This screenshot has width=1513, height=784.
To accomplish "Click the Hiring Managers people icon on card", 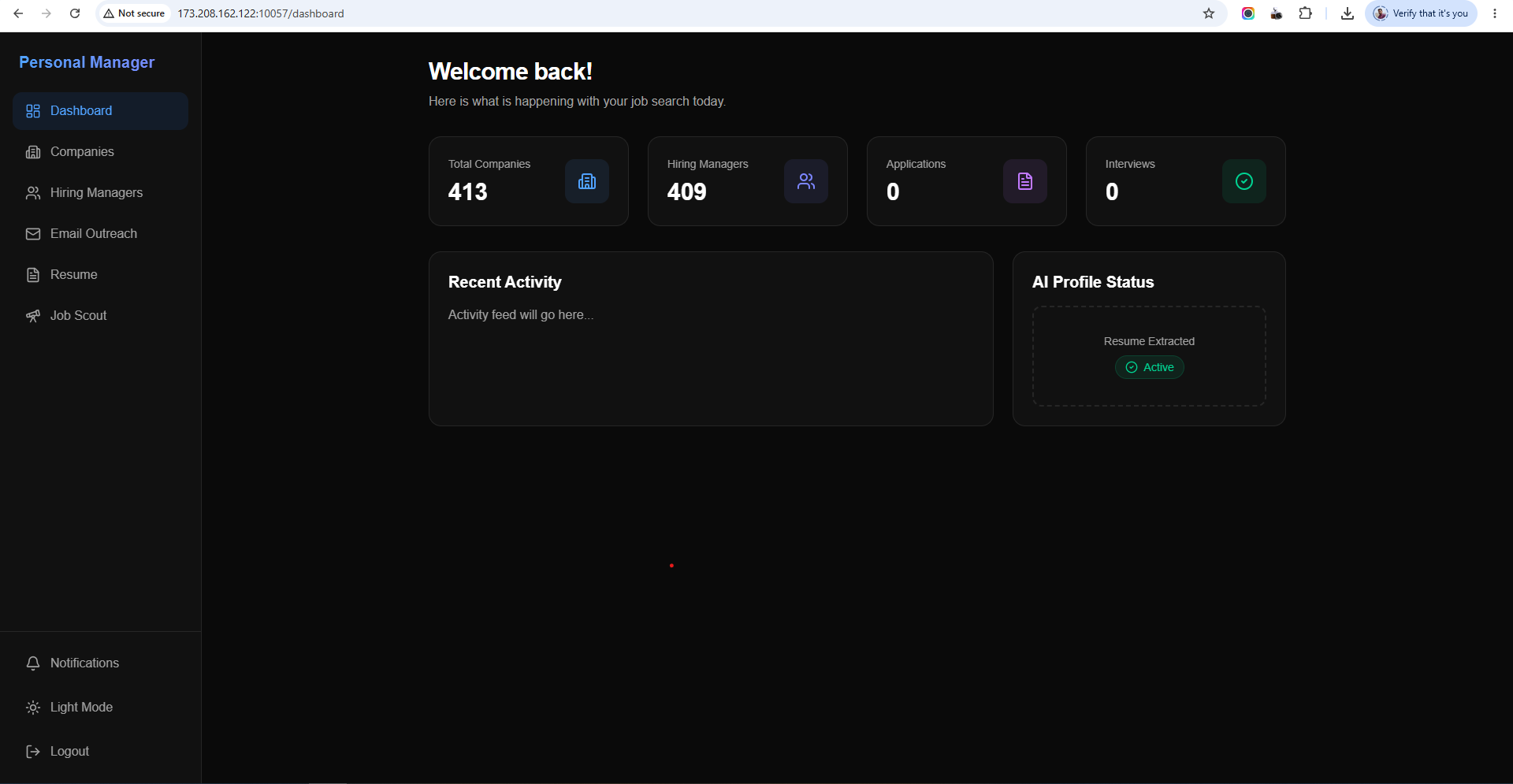I will coord(806,181).
